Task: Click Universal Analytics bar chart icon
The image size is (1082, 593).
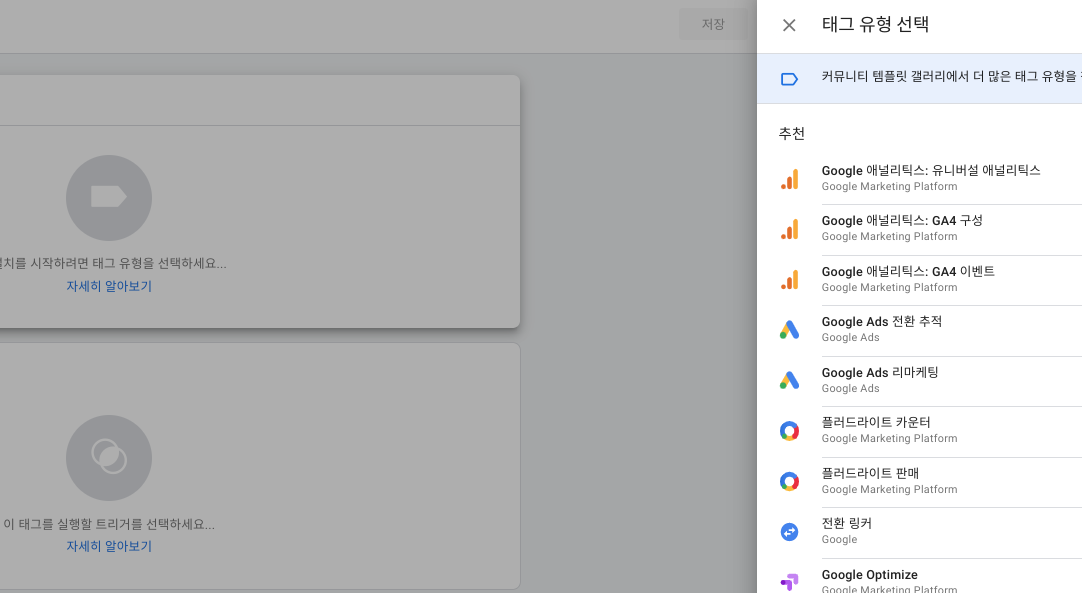Action: pos(789,179)
